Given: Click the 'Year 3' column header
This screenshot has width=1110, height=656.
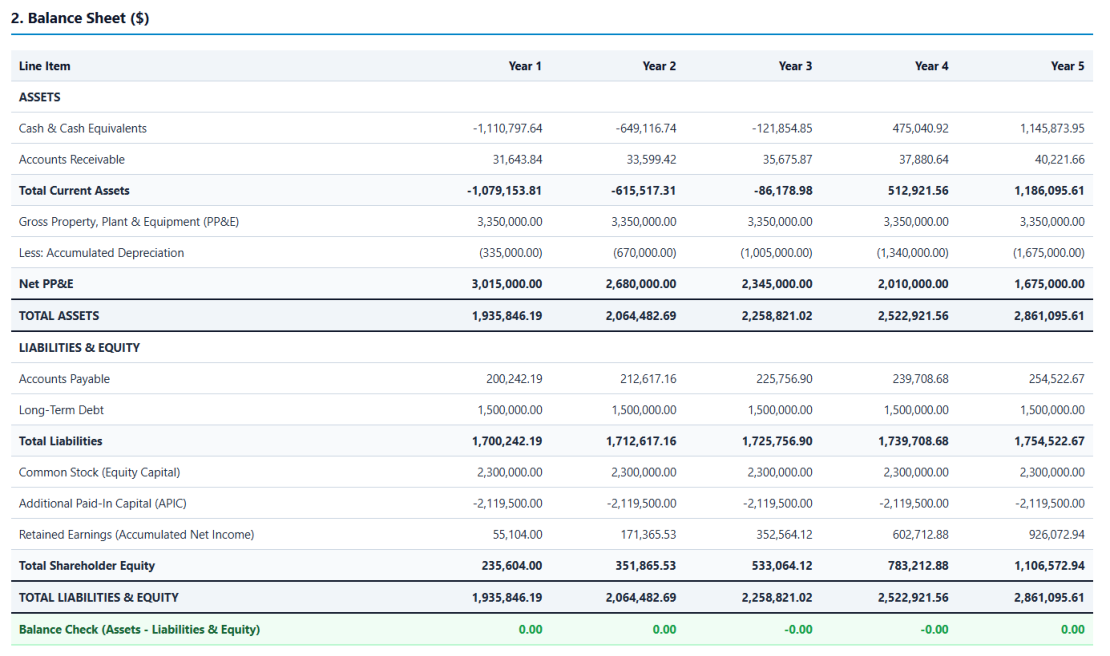Looking at the screenshot, I should (795, 66).
